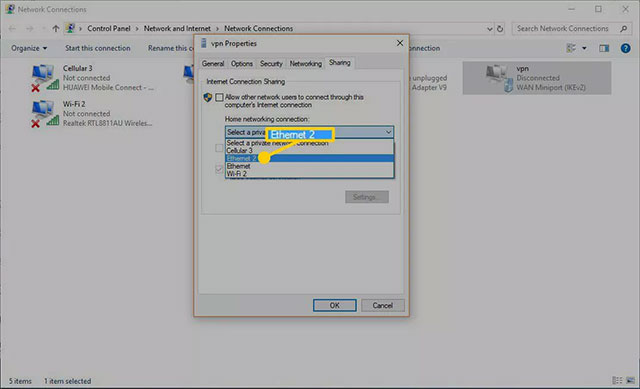The image size is (640, 389).
Task: Click the back navigation arrow
Action: 12,29
